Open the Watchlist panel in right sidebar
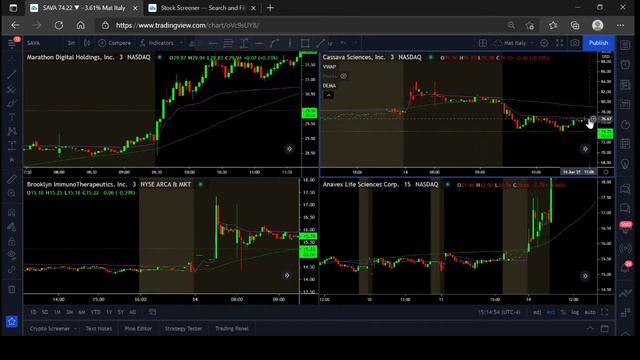The width and height of the screenshot is (640, 360). click(x=625, y=44)
